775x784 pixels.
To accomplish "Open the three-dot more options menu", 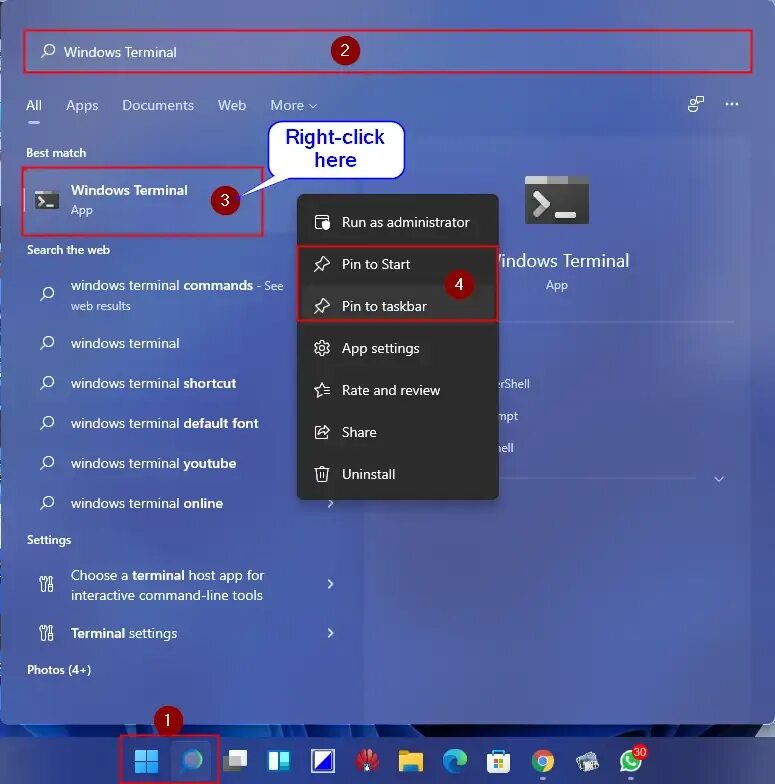I will (732, 104).
